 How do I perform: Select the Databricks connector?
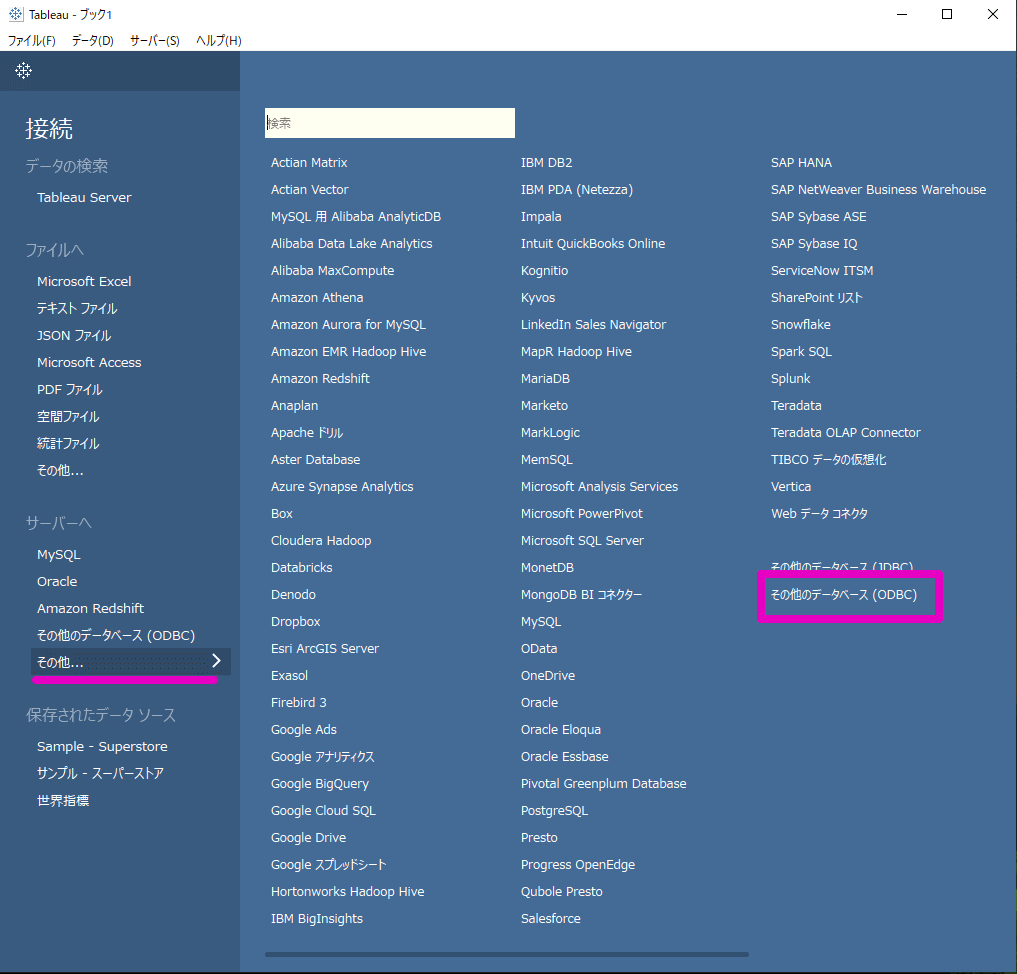tap(302, 567)
